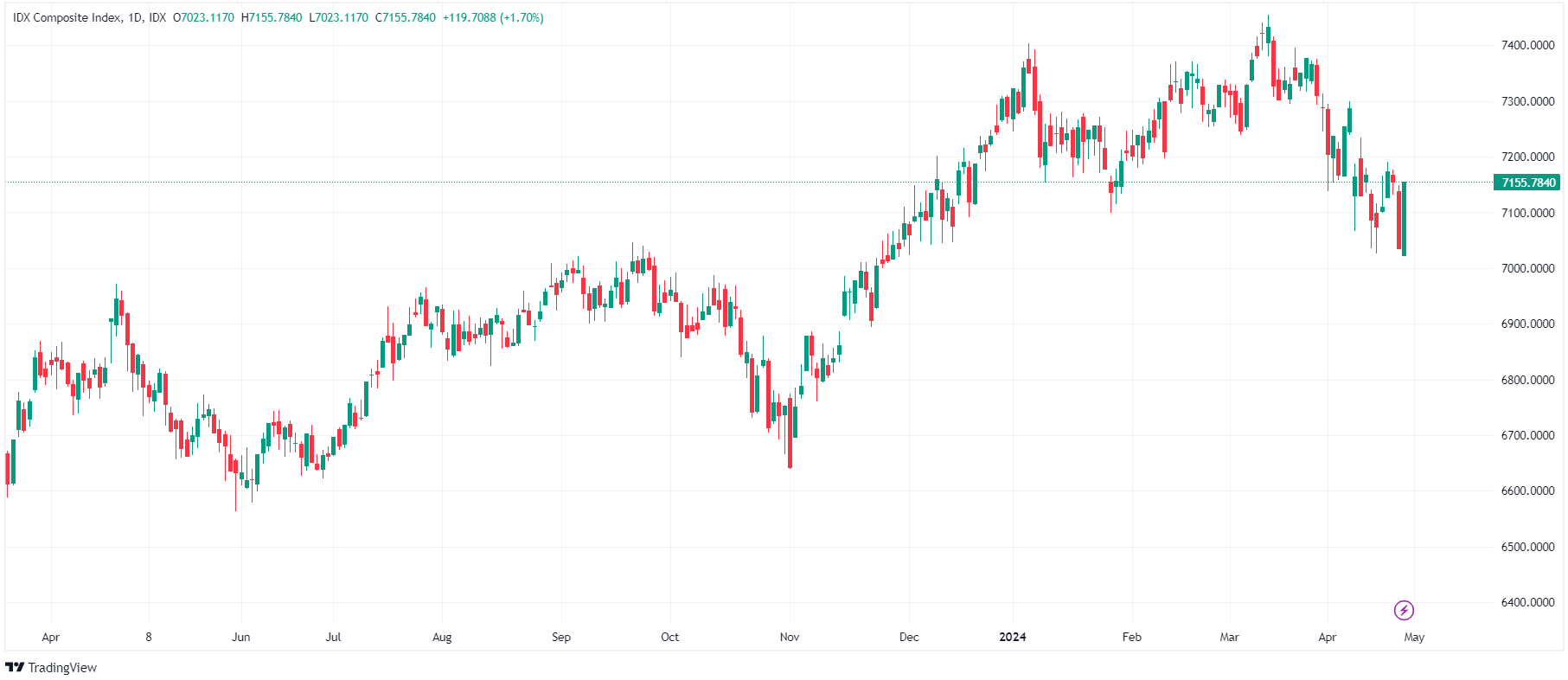Click the 7400.0000 price axis label
This screenshot has width=1568, height=680.
click(1528, 45)
